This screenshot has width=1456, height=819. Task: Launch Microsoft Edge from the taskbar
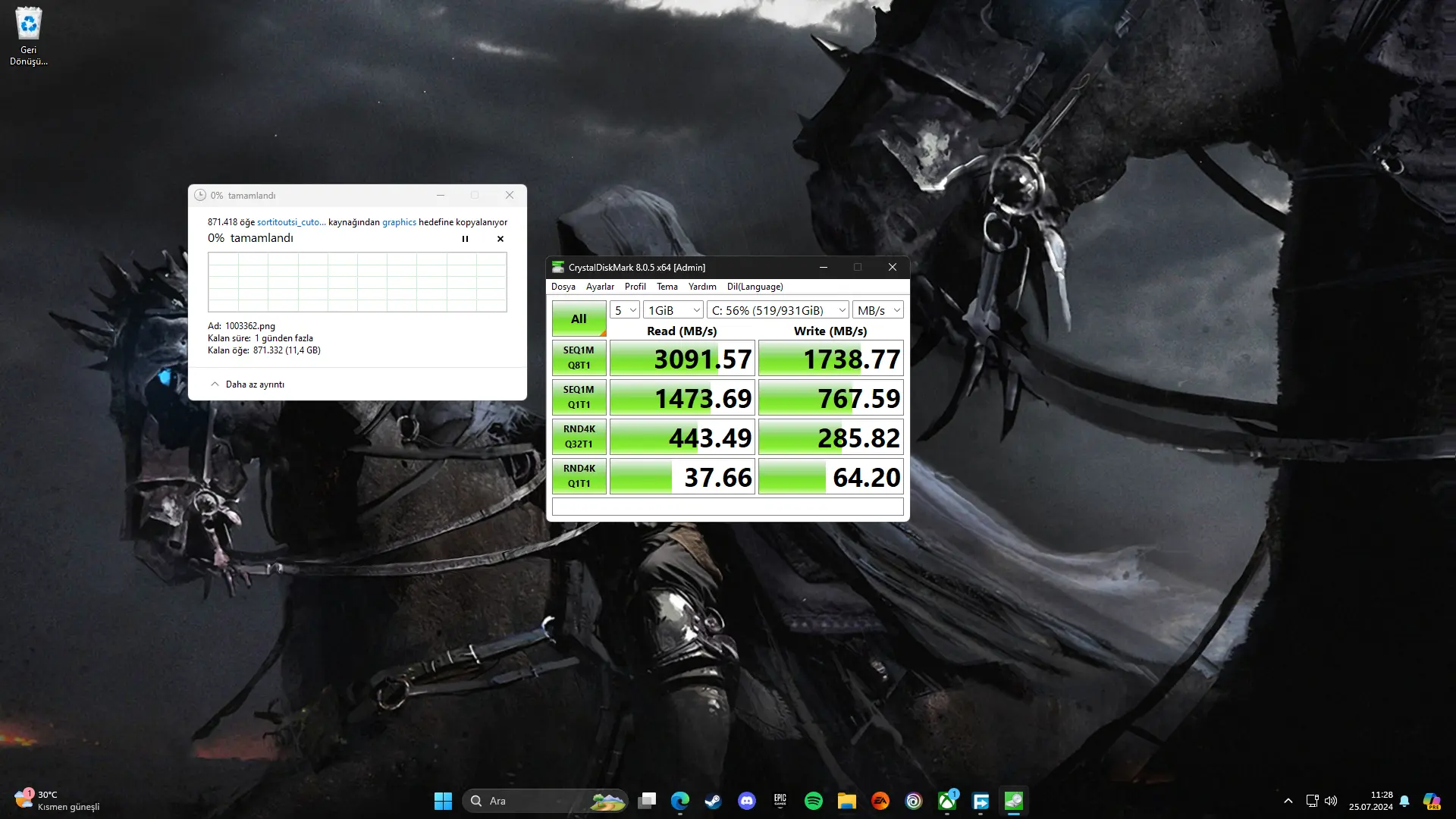(680, 801)
